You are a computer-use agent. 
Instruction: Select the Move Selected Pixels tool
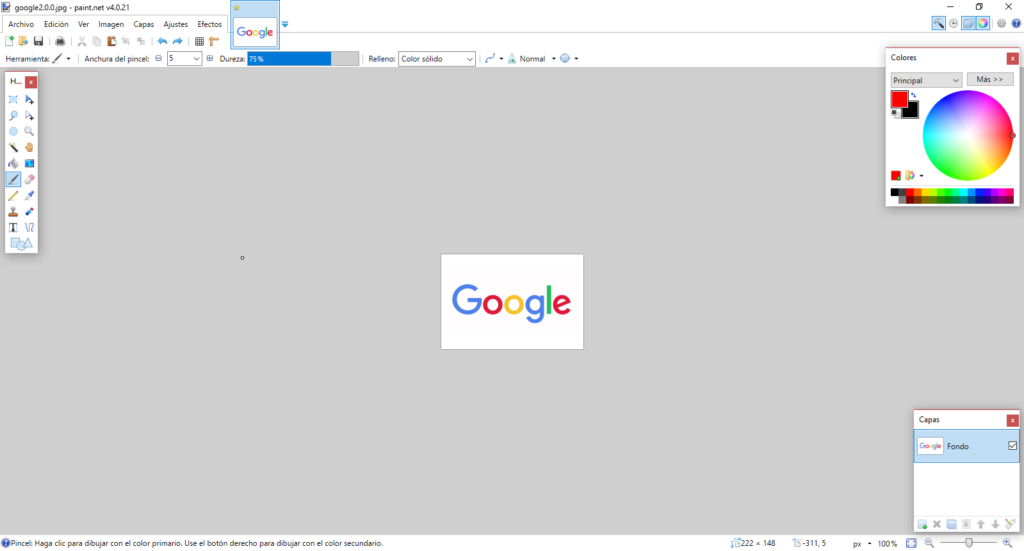(x=29, y=99)
